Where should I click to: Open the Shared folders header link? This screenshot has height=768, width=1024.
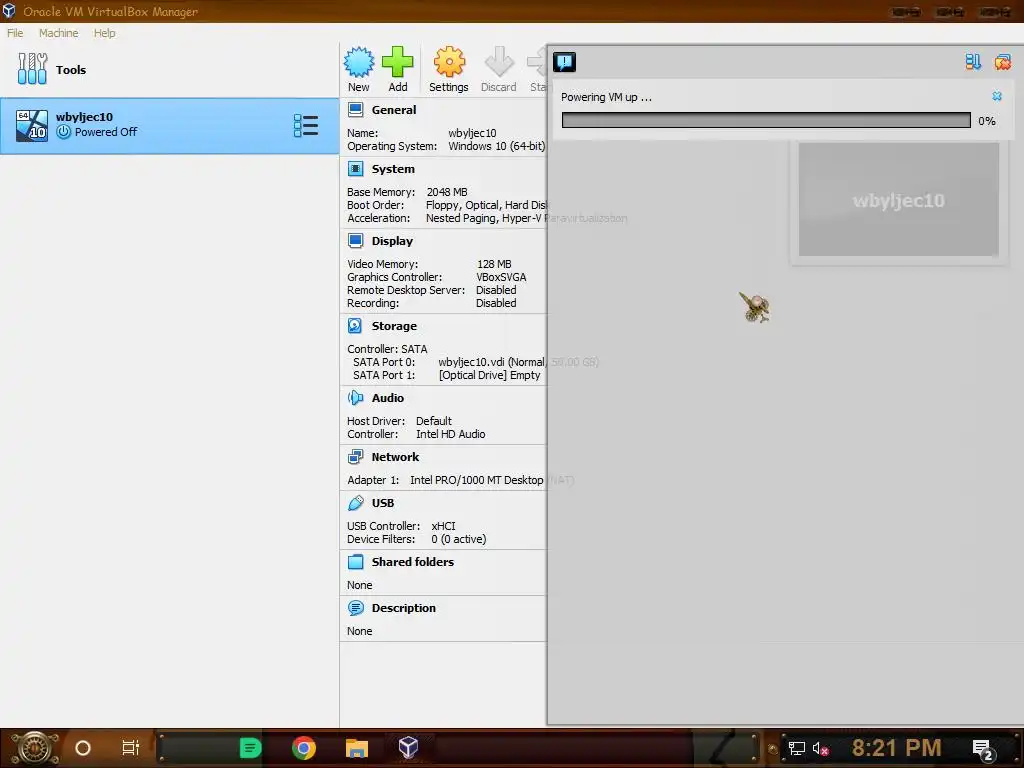413,562
